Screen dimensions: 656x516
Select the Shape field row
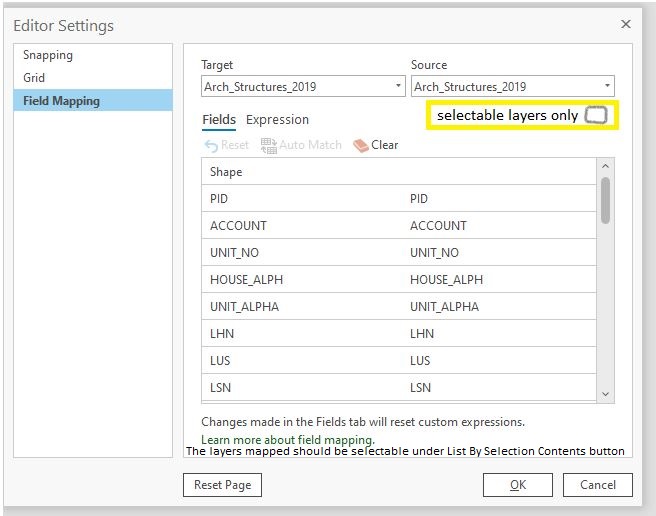[226, 172]
